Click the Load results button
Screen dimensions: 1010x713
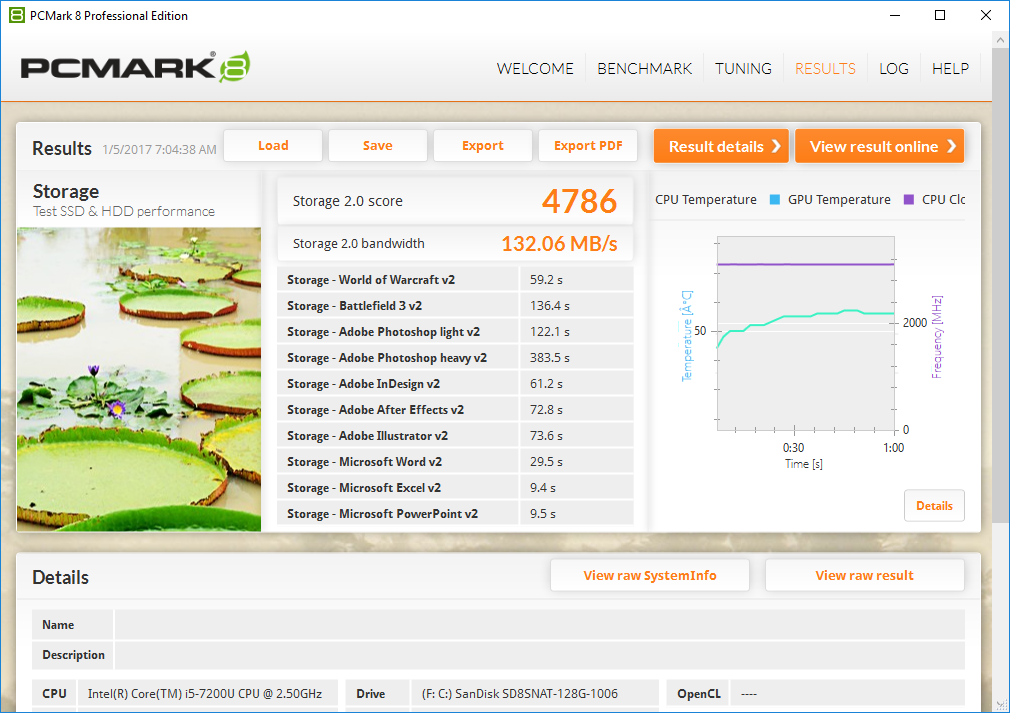(x=273, y=146)
